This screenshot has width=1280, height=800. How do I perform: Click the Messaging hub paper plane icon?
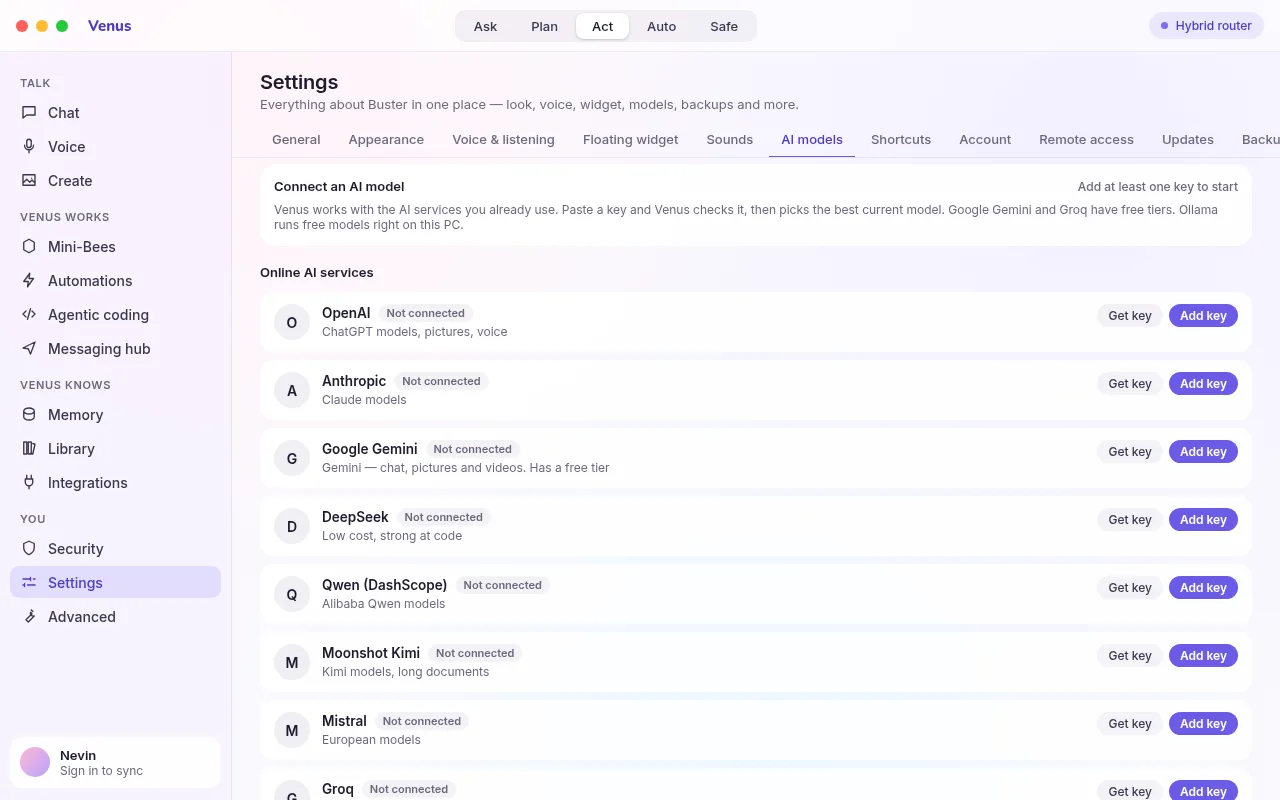(x=29, y=349)
